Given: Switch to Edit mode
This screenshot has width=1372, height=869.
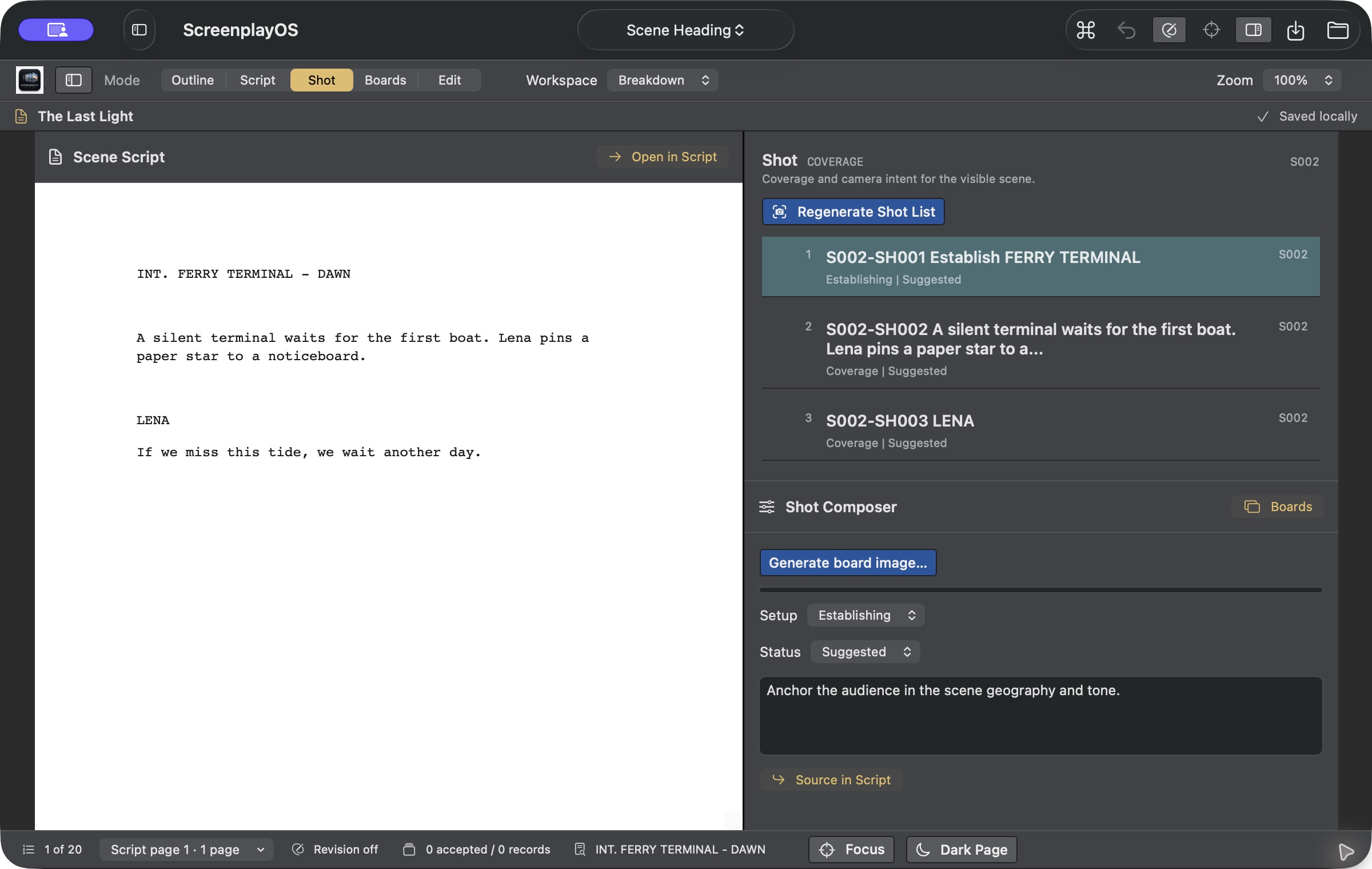Looking at the screenshot, I should pos(449,80).
